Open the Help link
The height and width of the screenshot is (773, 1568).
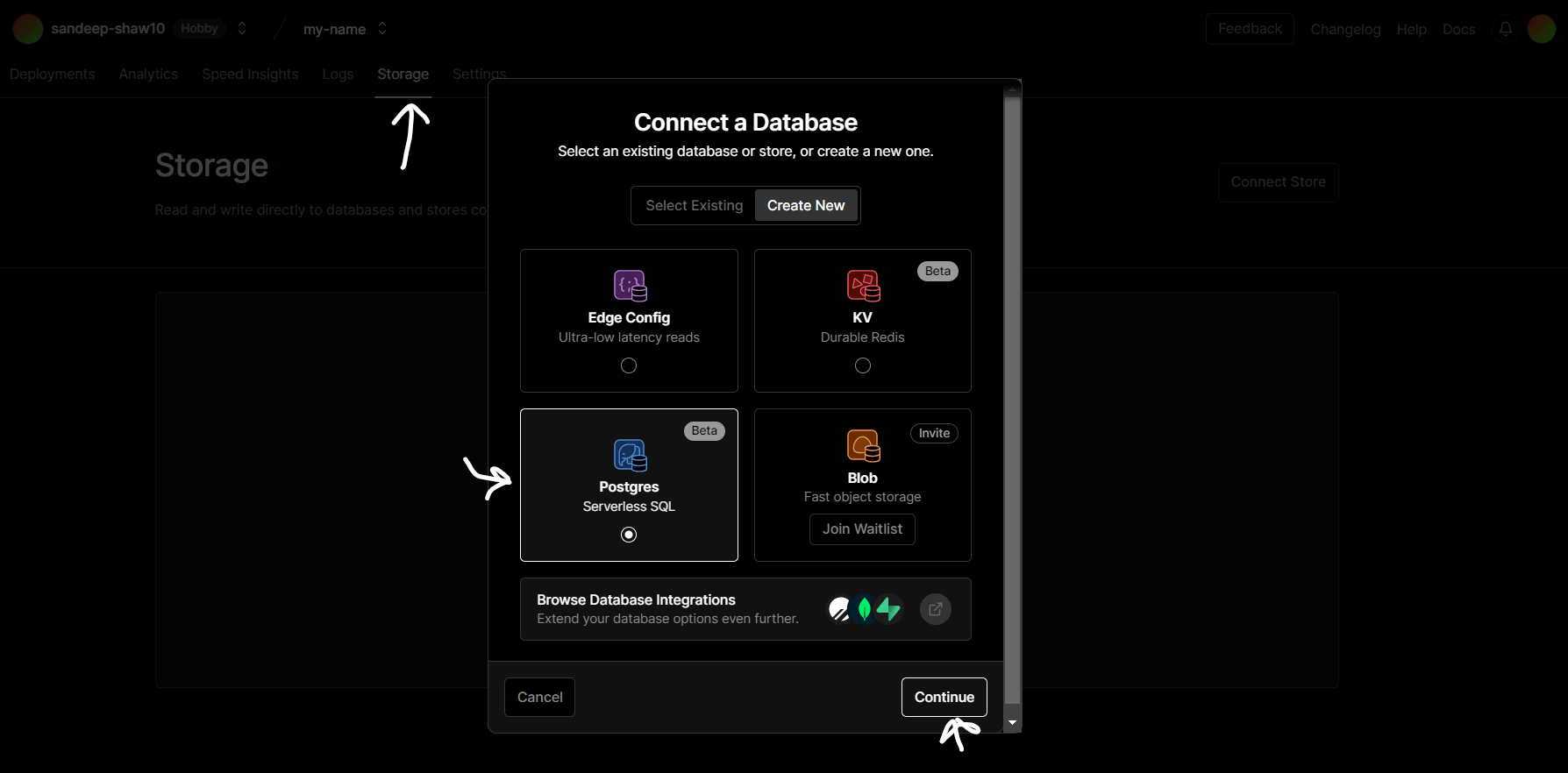pos(1412,29)
